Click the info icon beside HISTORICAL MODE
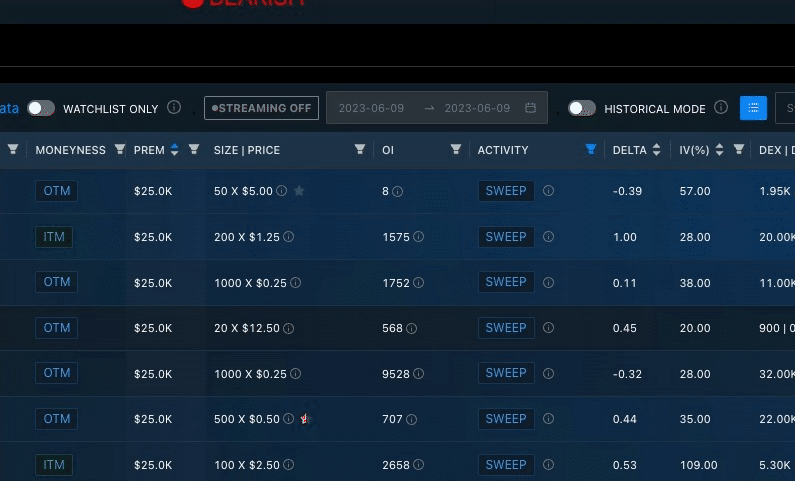The image size is (795, 481). [721, 108]
